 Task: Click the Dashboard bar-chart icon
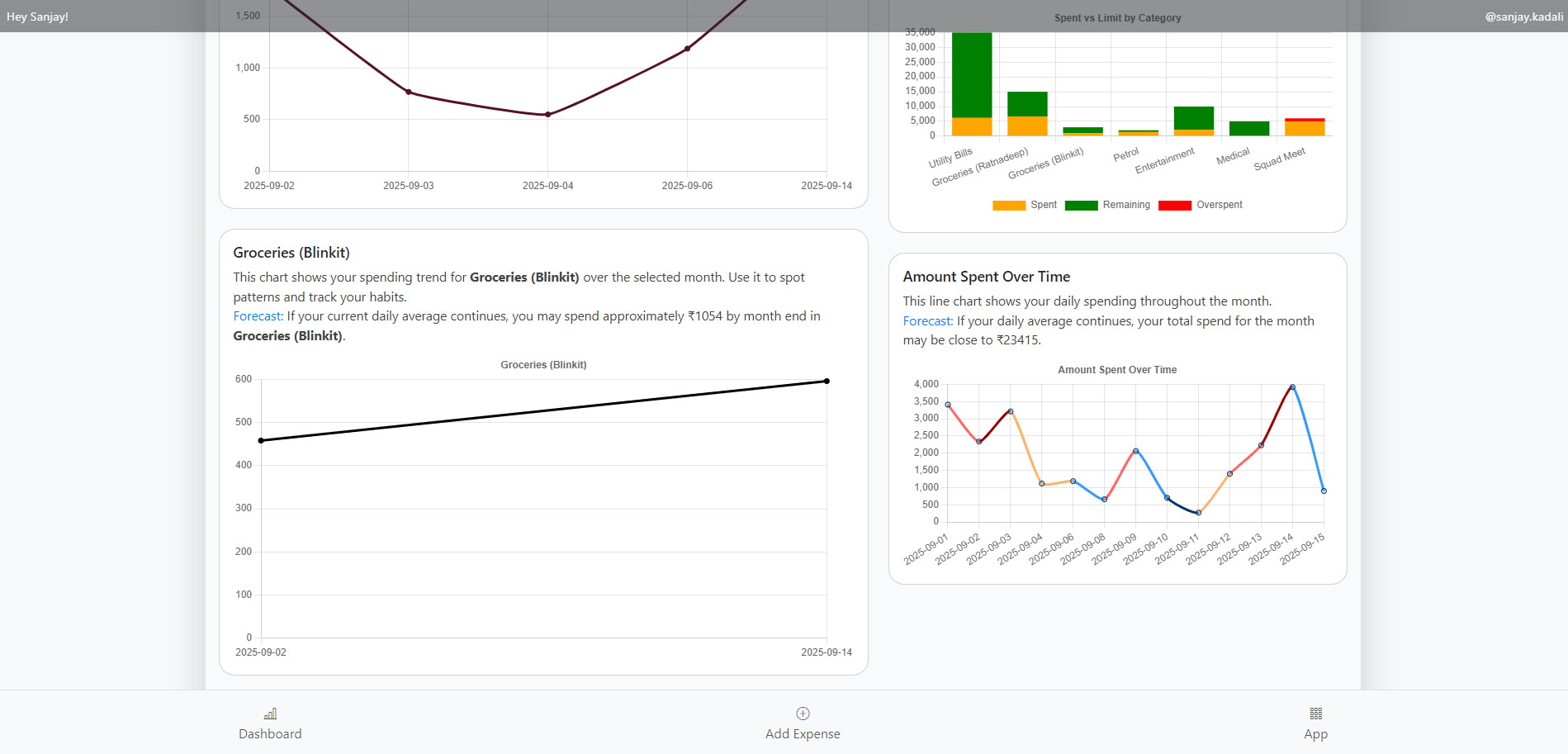click(x=270, y=714)
